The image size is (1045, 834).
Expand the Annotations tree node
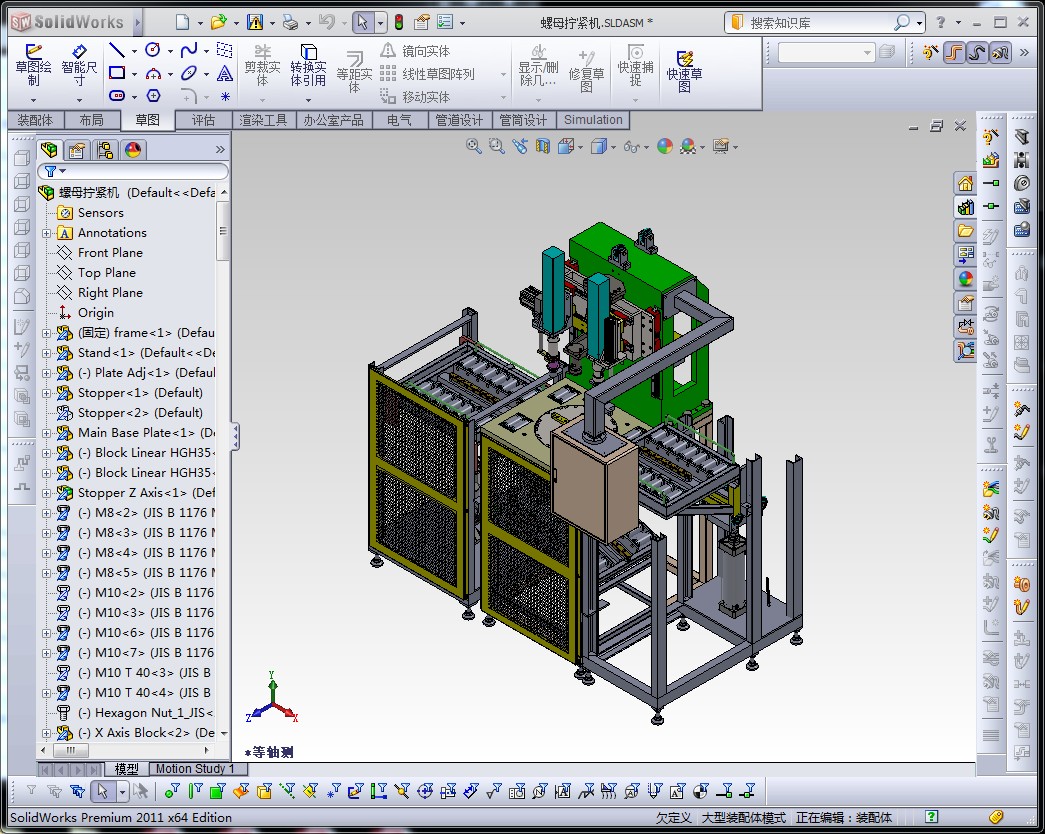(47, 233)
